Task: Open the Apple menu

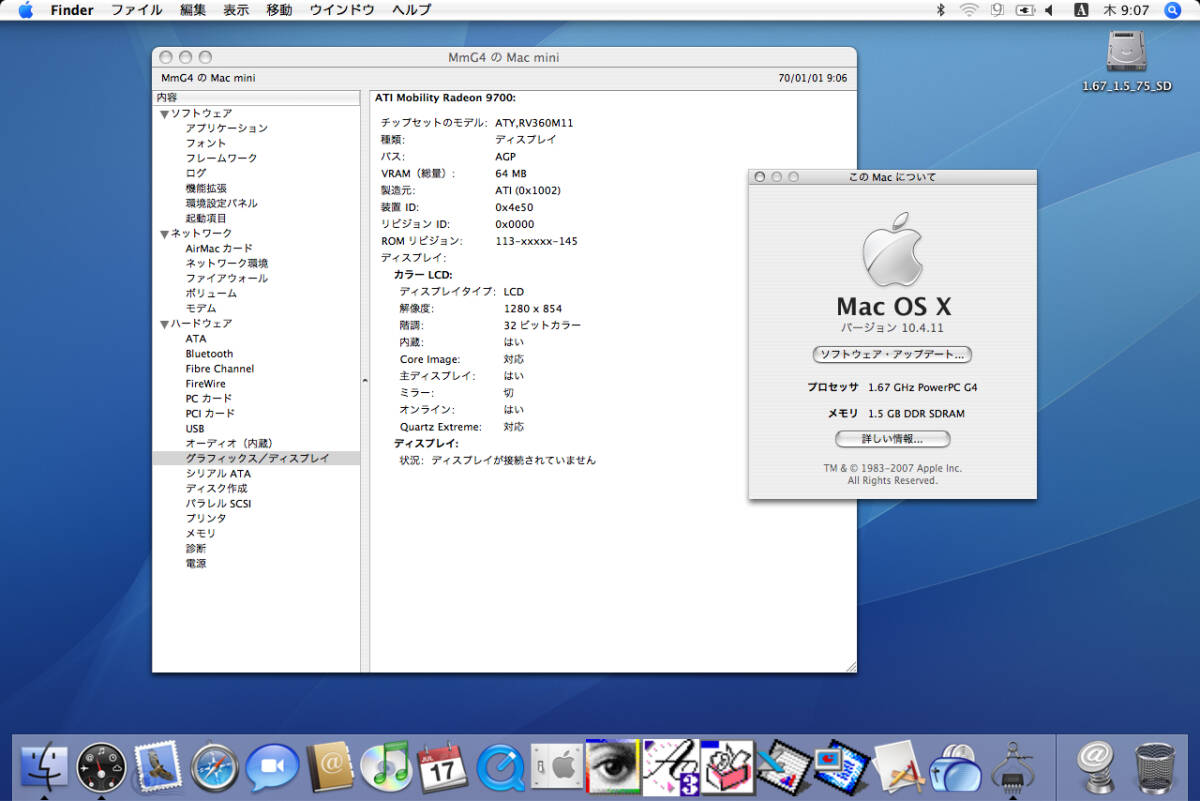Action: (25, 10)
